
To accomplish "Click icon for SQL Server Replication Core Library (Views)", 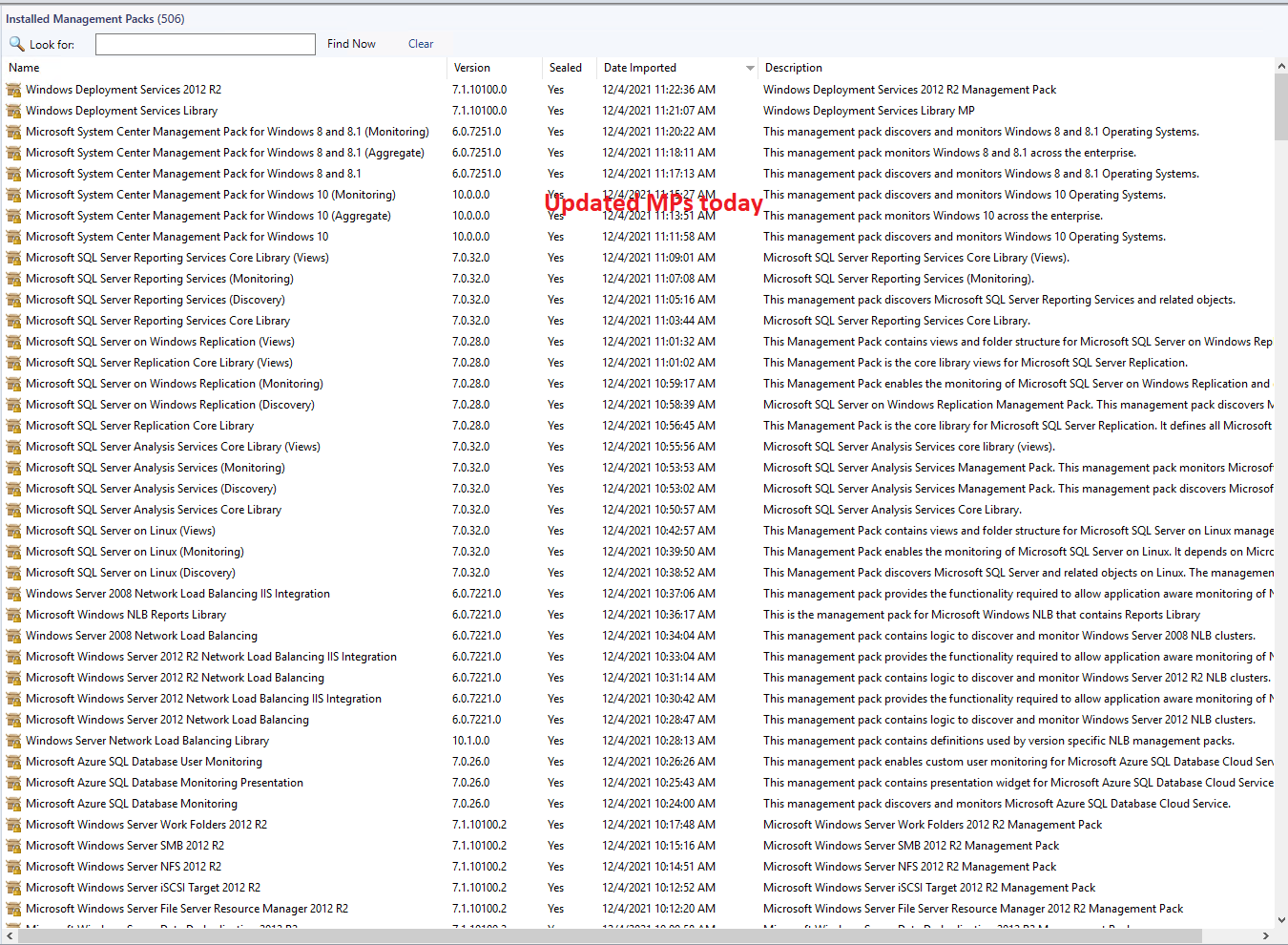I will pyautogui.click(x=13, y=363).
